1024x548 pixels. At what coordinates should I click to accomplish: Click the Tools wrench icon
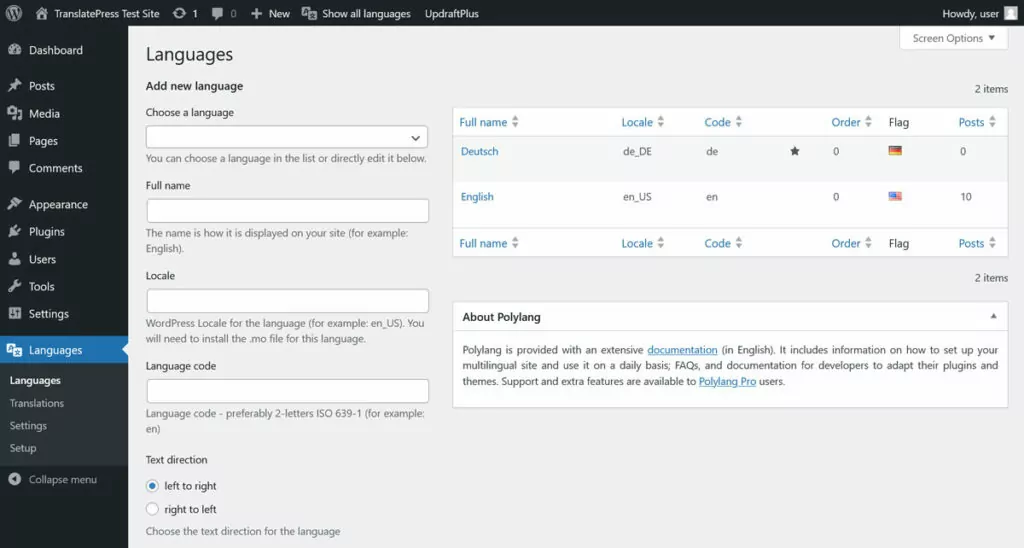click(14, 286)
